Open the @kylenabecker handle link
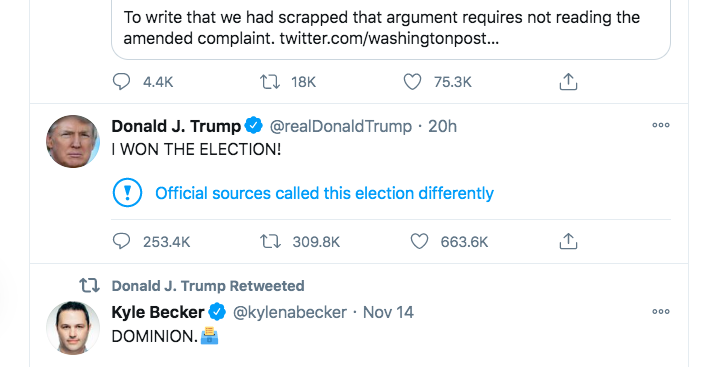 click(290, 312)
